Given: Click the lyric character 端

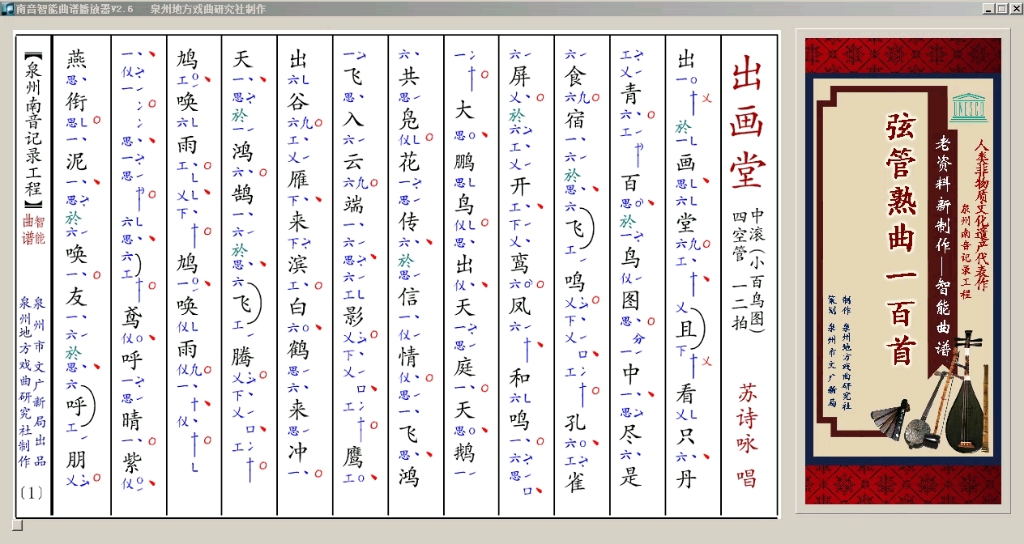Looking at the screenshot, I should [x=353, y=203].
